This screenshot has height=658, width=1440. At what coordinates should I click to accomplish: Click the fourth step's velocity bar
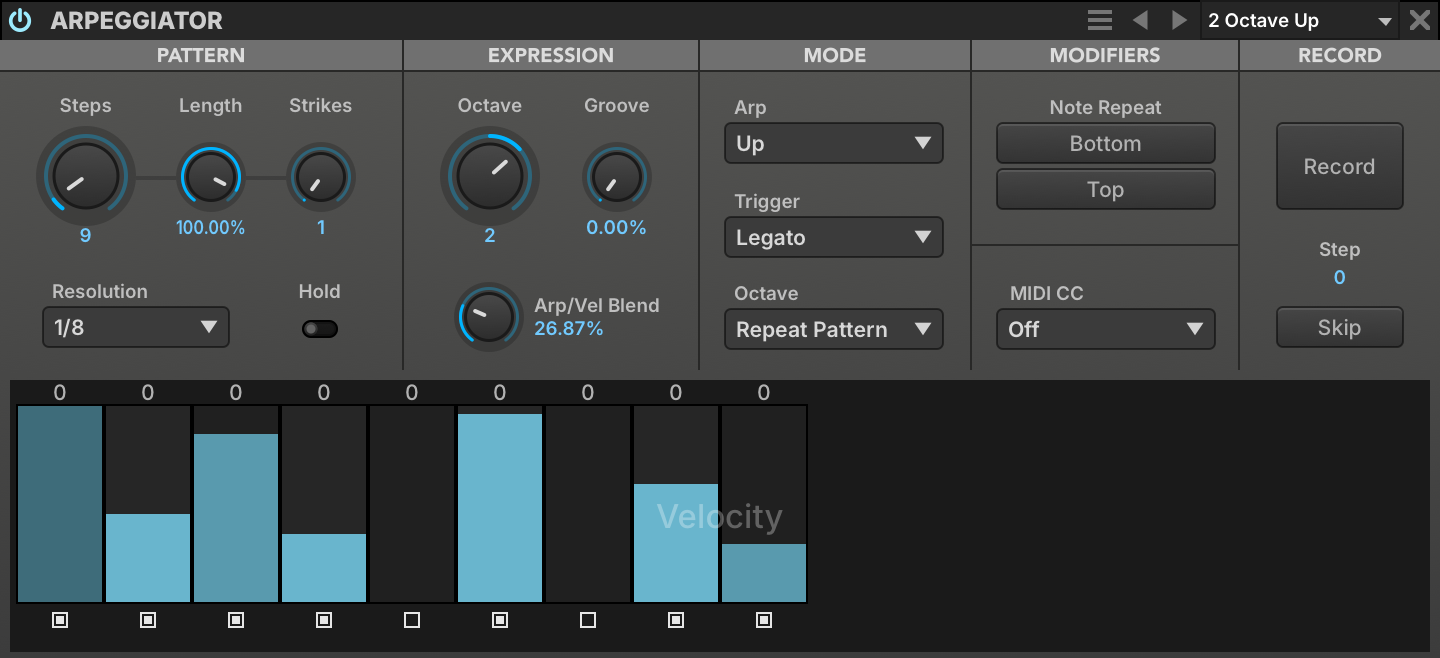tap(324, 504)
